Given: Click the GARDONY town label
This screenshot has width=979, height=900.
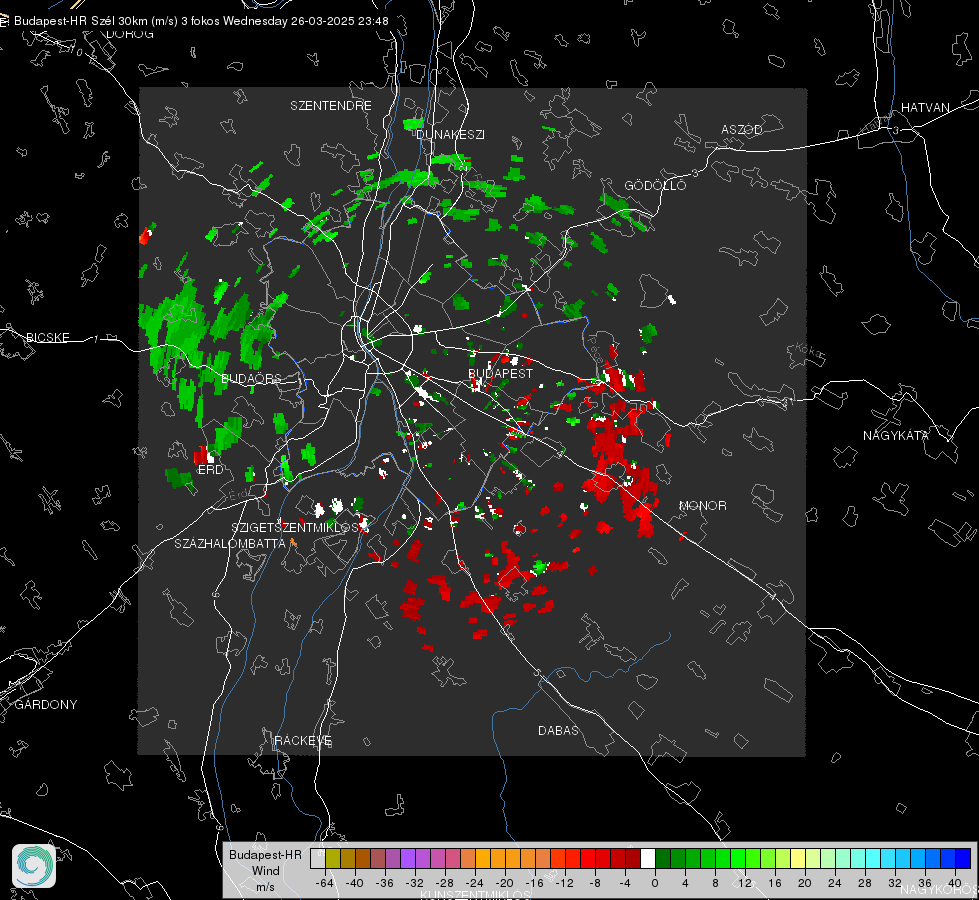Looking at the screenshot, I should click(46, 705).
